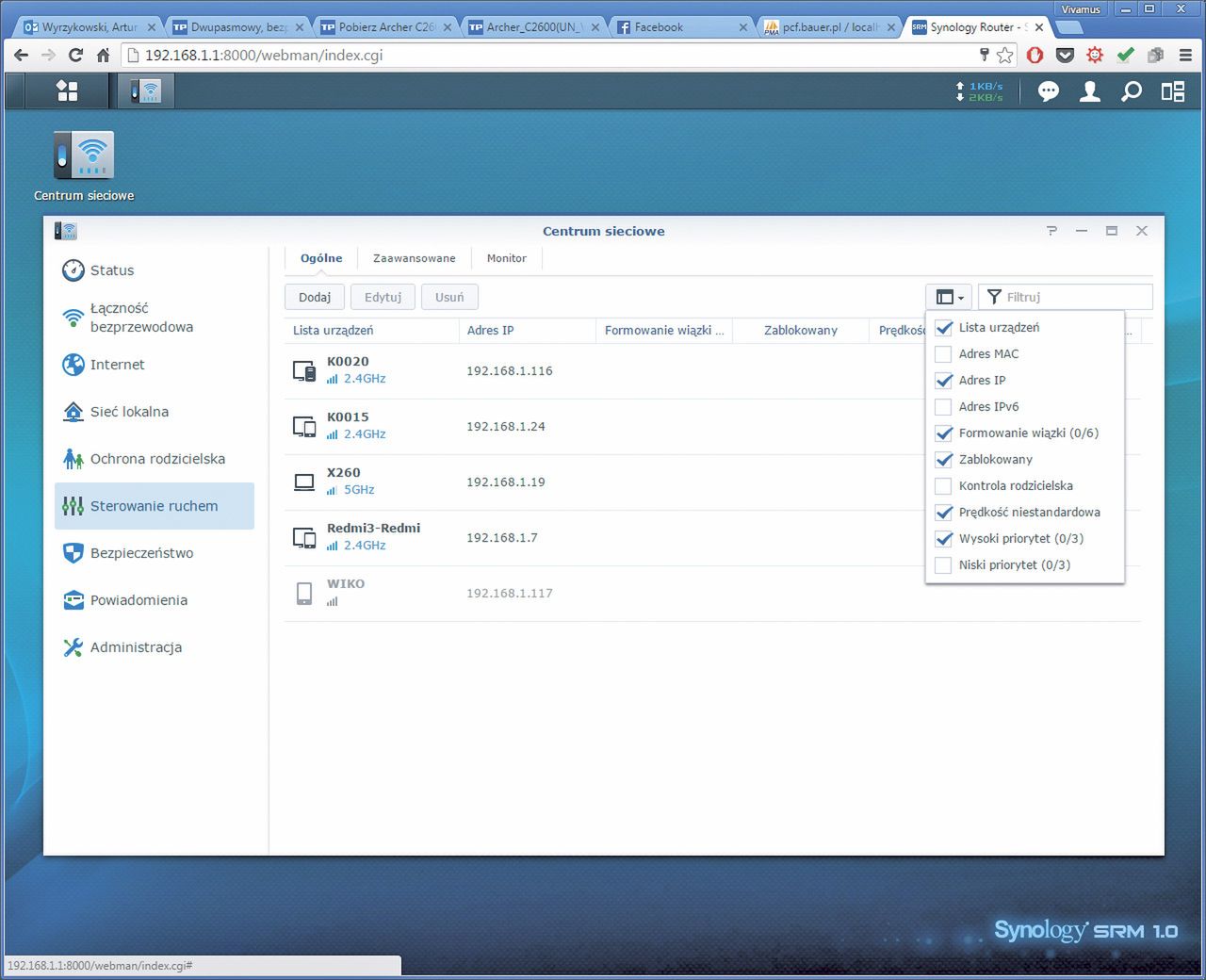Image resolution: width=1206 pixels, height=980 pixels.
Task: Click the browser reload button
Action: click(75, 56)
